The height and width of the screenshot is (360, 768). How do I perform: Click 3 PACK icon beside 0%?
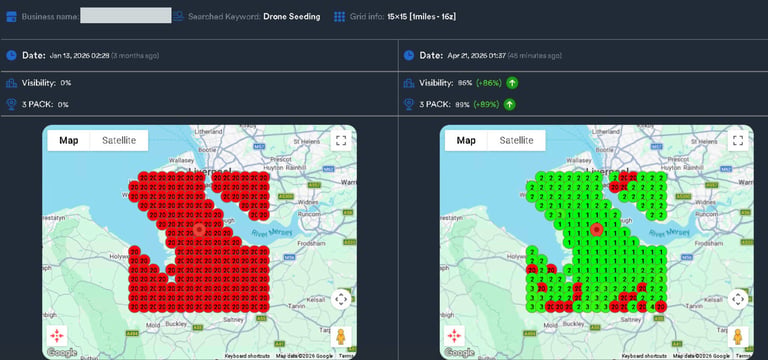(11, 104)
